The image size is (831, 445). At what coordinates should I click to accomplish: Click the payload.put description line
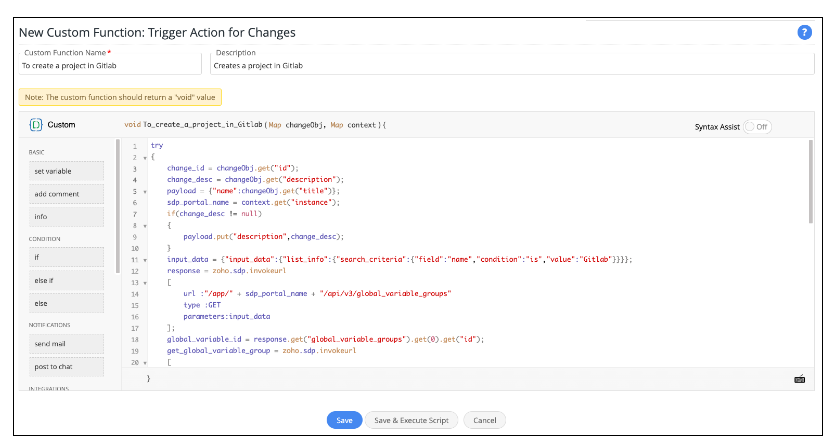click(x=263, y=237)
